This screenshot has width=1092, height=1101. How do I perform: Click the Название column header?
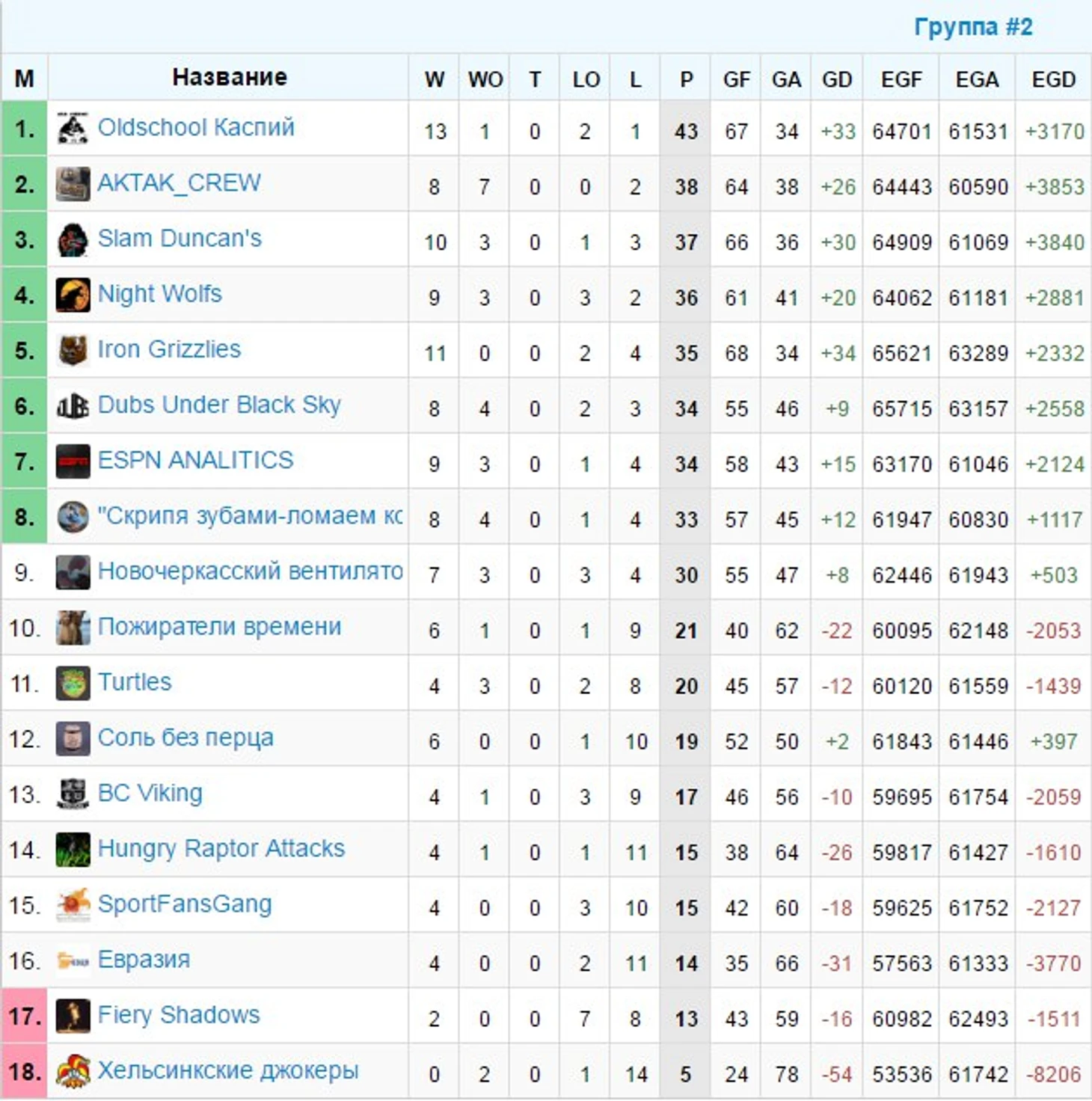click(230, 77)
